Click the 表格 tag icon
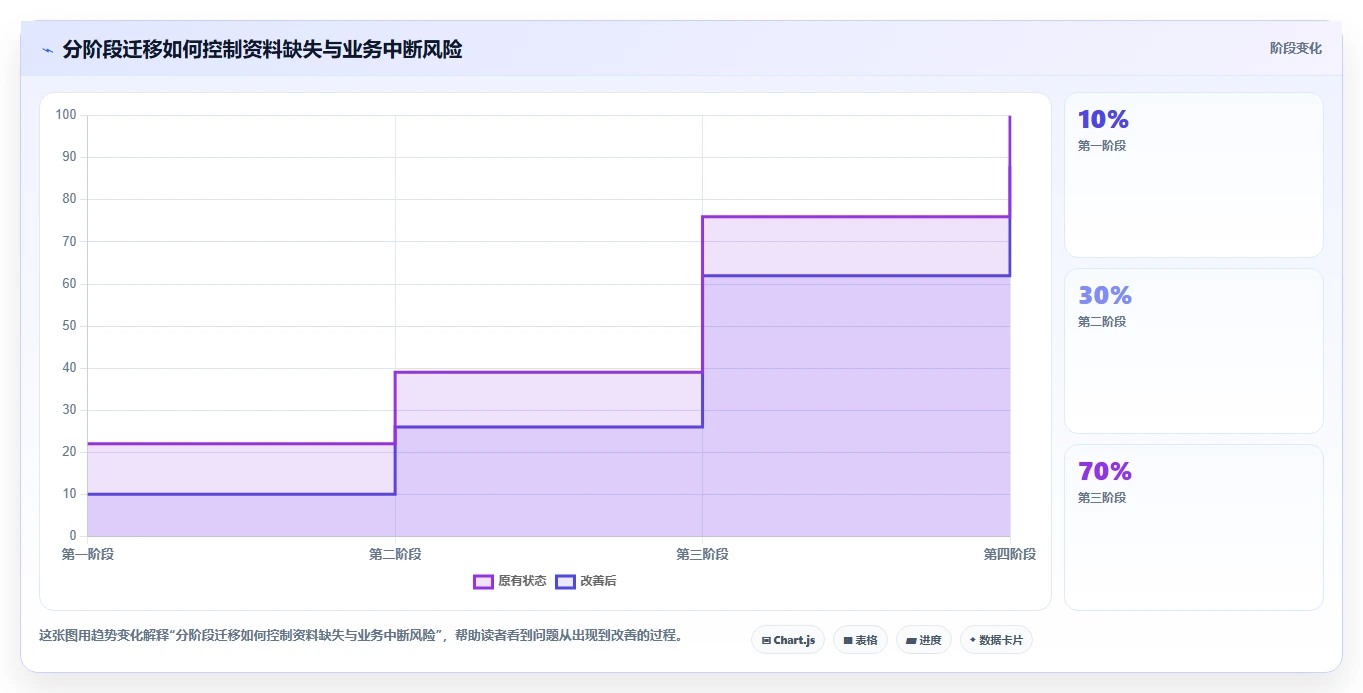 (x=848, y=640)
